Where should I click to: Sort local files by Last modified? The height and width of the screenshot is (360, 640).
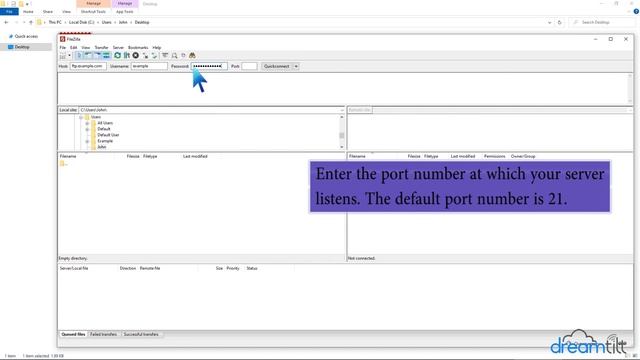click(x=195, y=156)
